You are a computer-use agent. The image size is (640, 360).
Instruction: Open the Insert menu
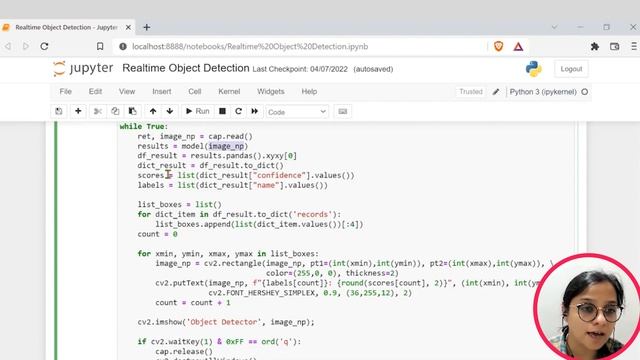162,91
